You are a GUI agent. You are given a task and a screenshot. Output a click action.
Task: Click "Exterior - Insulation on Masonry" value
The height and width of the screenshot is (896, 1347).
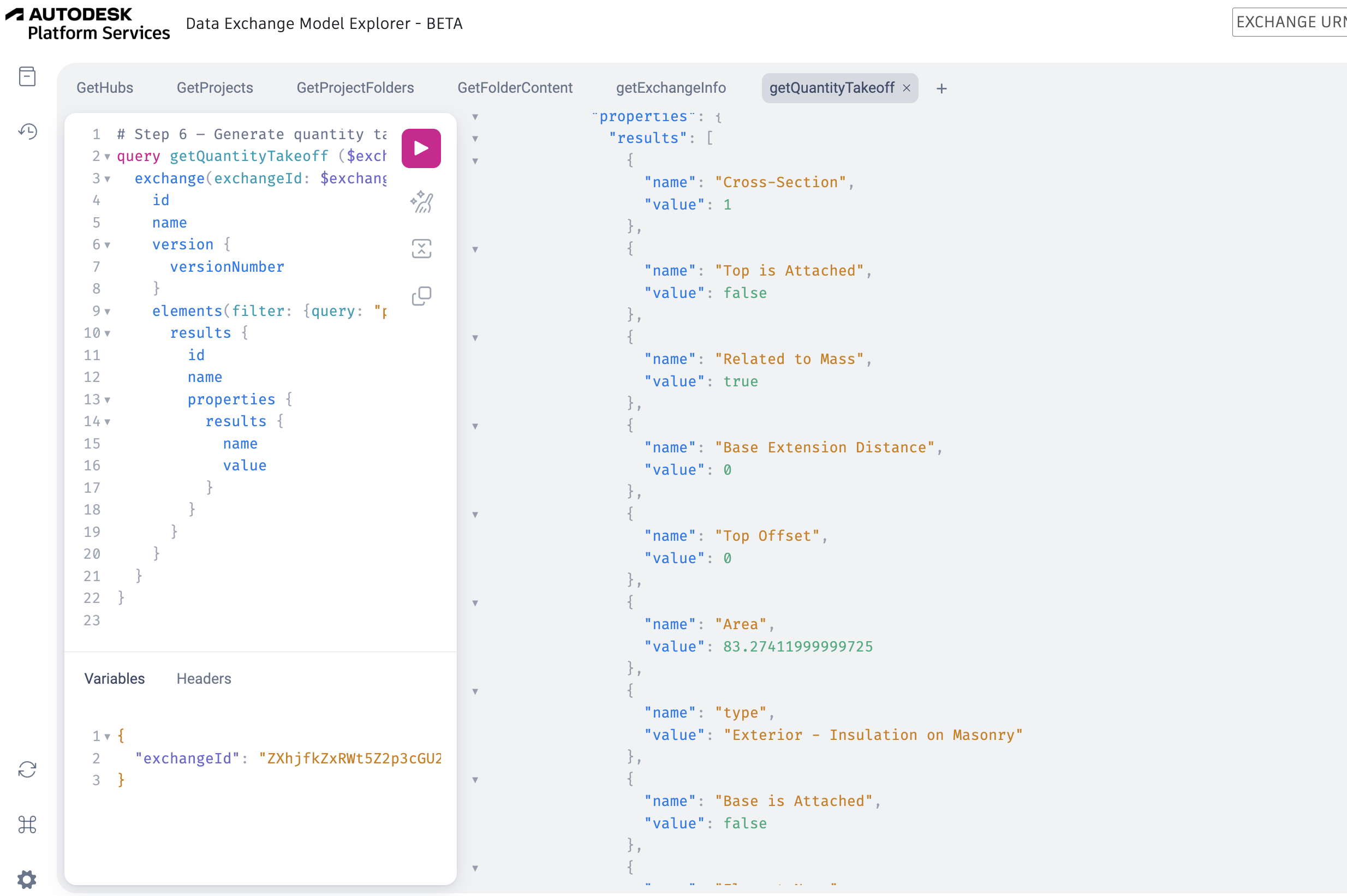873,735
